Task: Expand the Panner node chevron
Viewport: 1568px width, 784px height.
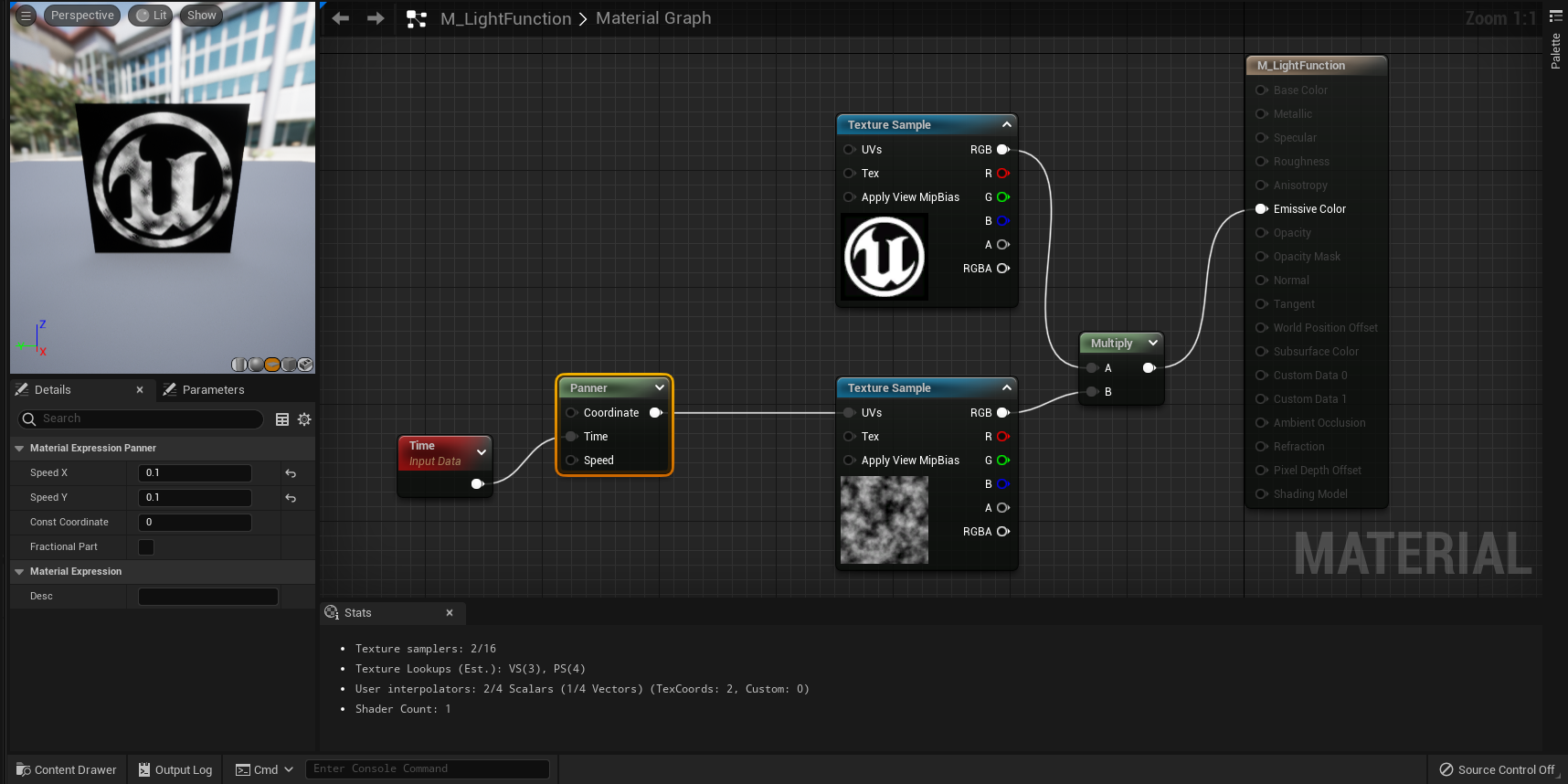Action: [660, 388]
